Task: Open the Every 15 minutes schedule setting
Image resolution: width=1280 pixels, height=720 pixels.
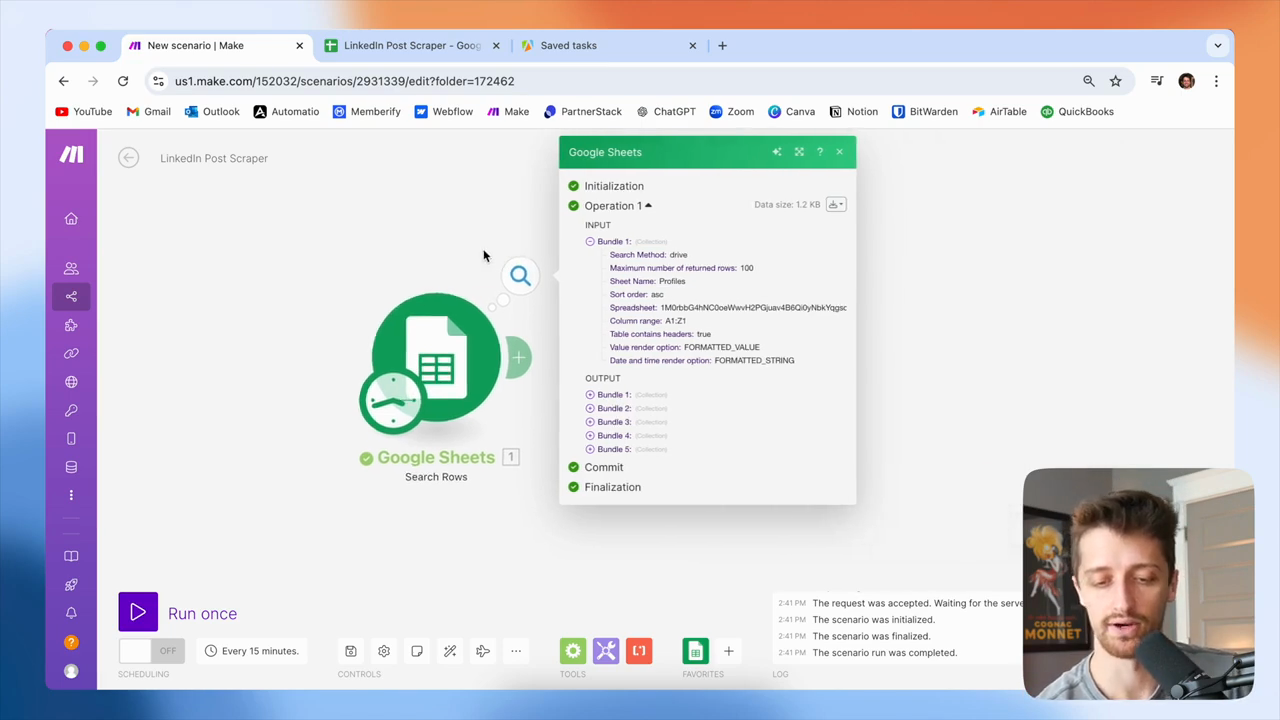Action: click(x=251, y=651)
